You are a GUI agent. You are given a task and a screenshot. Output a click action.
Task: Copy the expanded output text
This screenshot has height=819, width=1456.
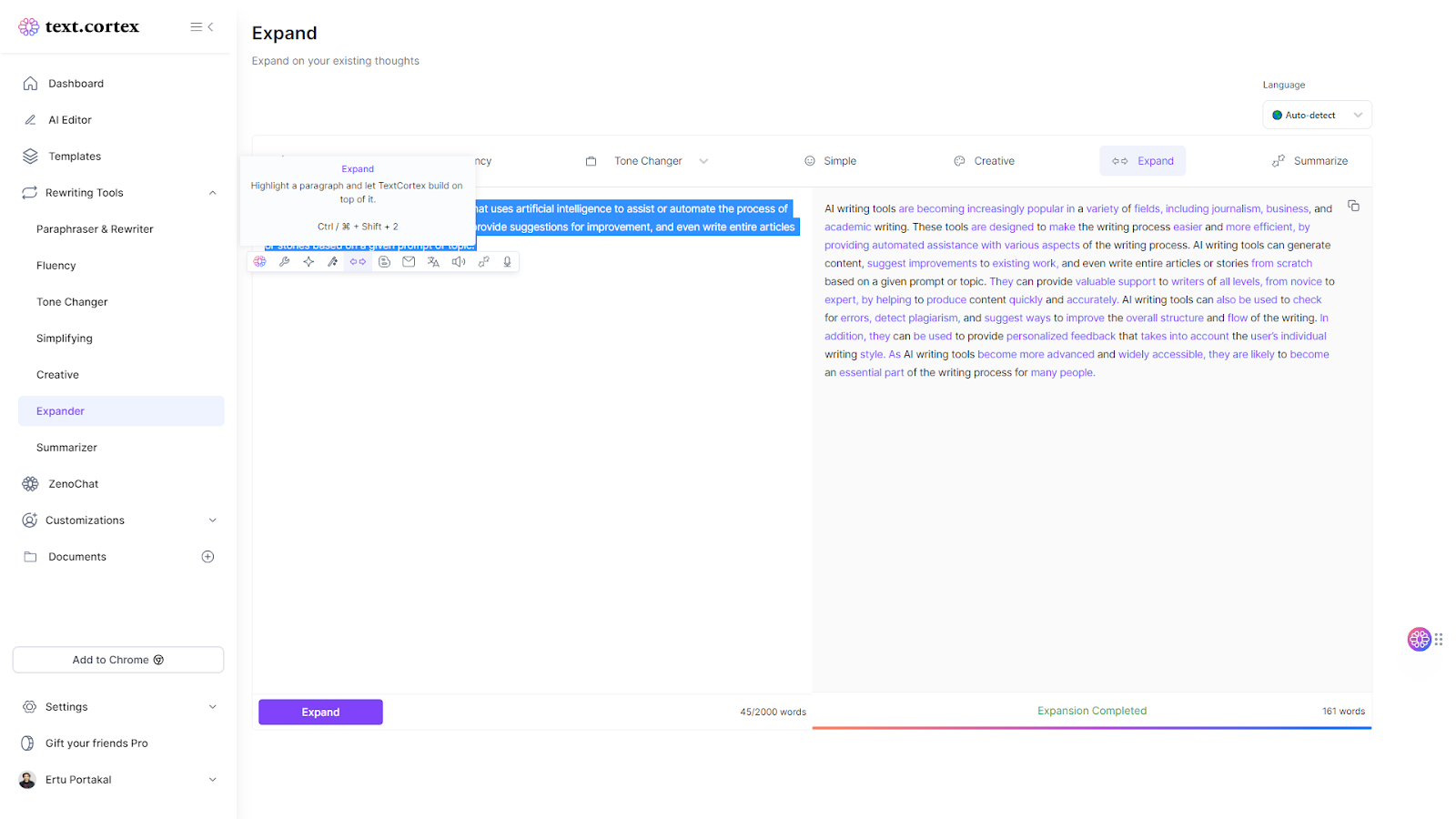pyautogui.click(x=1354, y=207)
